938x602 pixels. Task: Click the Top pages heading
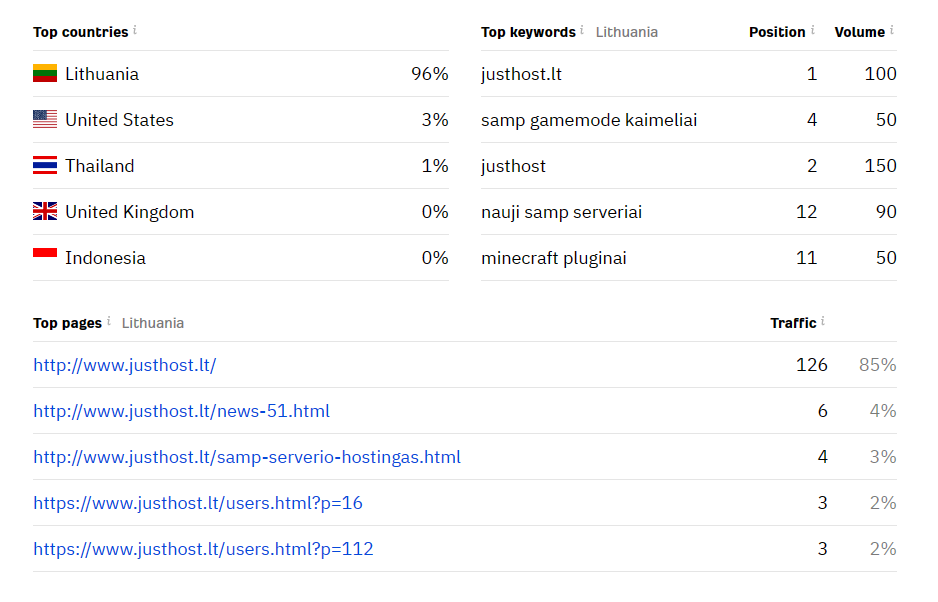(68, 324)
